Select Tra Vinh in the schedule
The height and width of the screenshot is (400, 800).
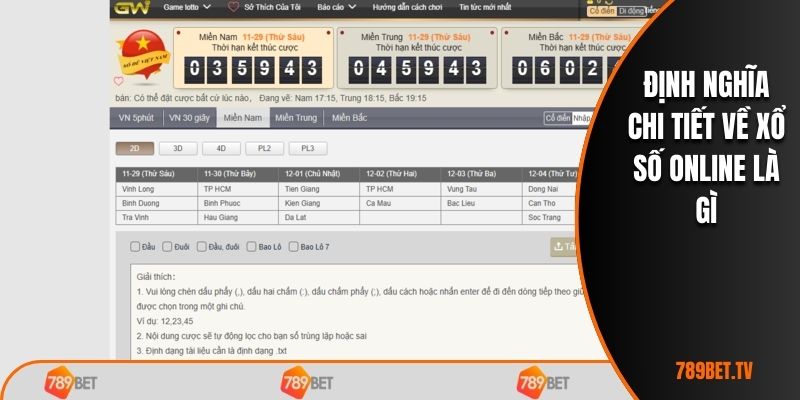(156, 217)
